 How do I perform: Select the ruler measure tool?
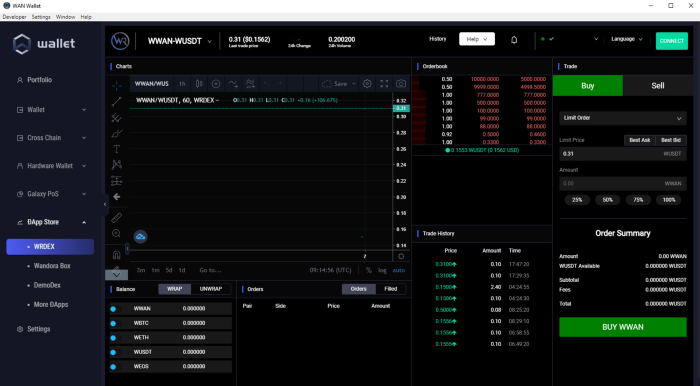(117, 217)
